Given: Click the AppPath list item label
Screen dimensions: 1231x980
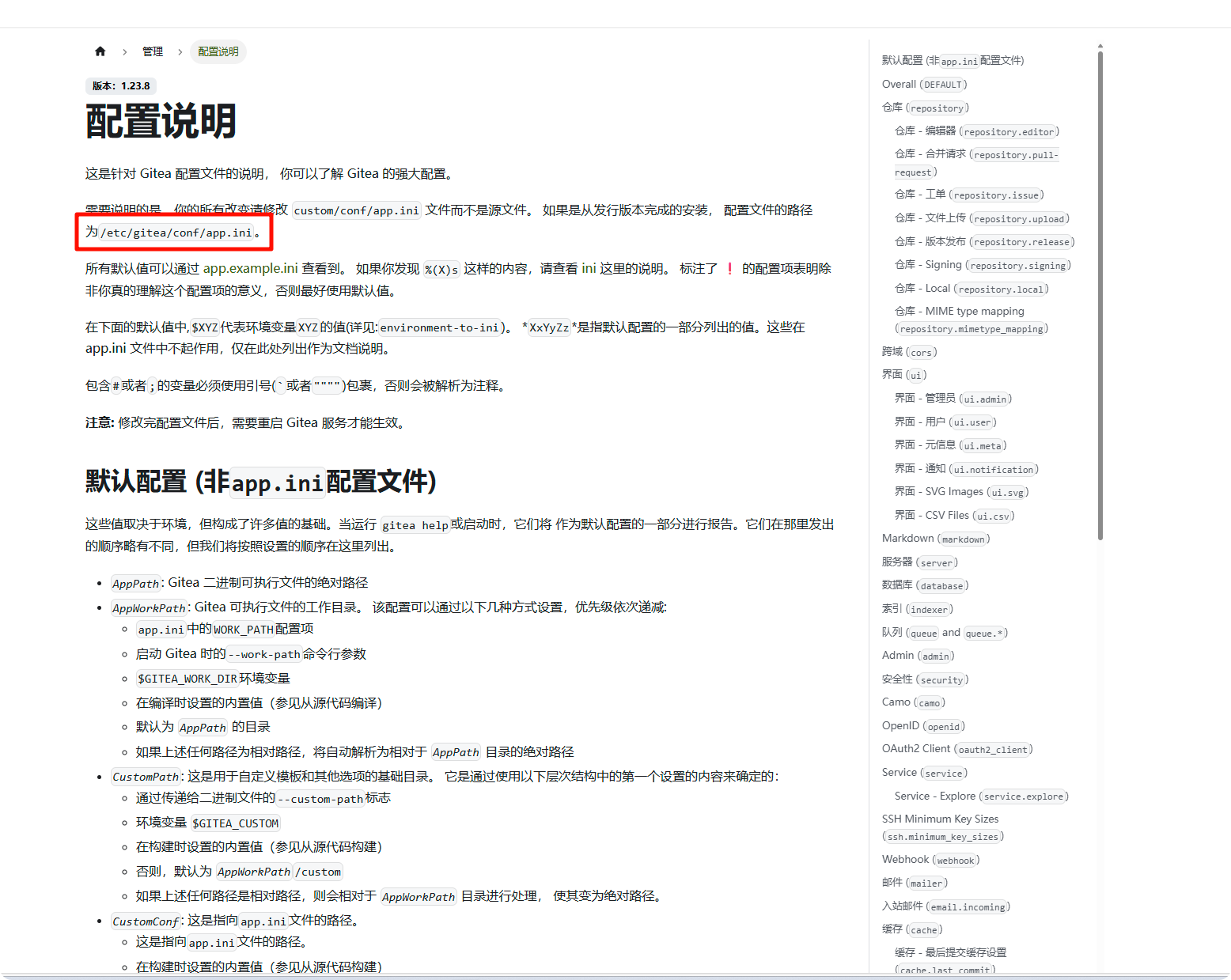Looking at the screenshot, I should point(136,584).
